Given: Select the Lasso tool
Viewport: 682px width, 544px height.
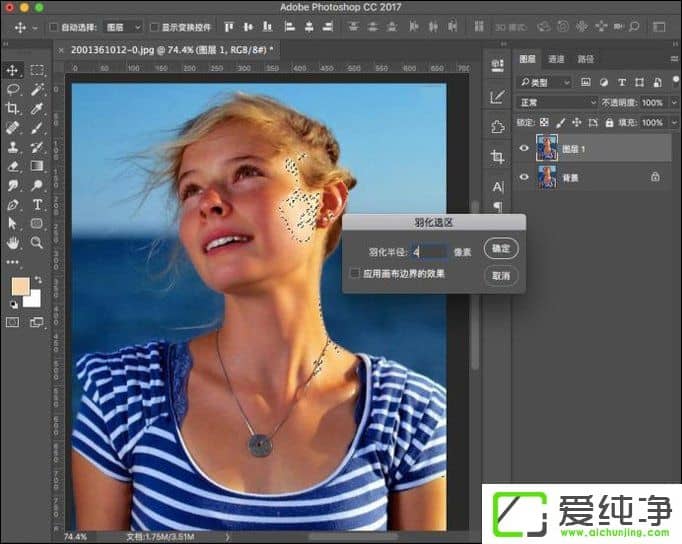Looking at the screenshot, I should click(13, 89).
